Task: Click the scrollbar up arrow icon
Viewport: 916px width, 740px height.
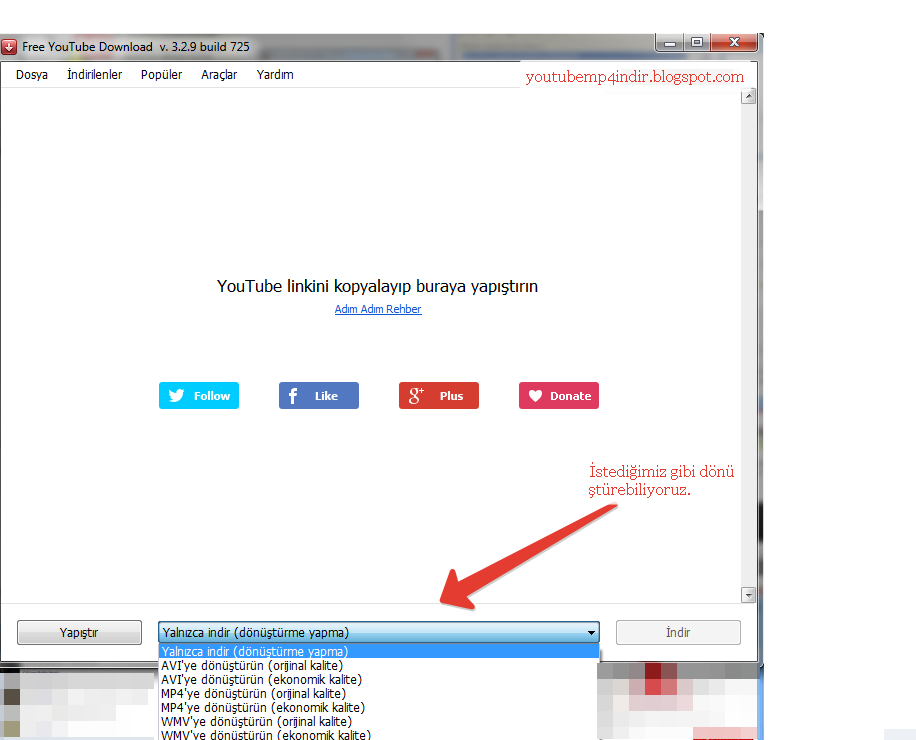Action: click(748, 96)
